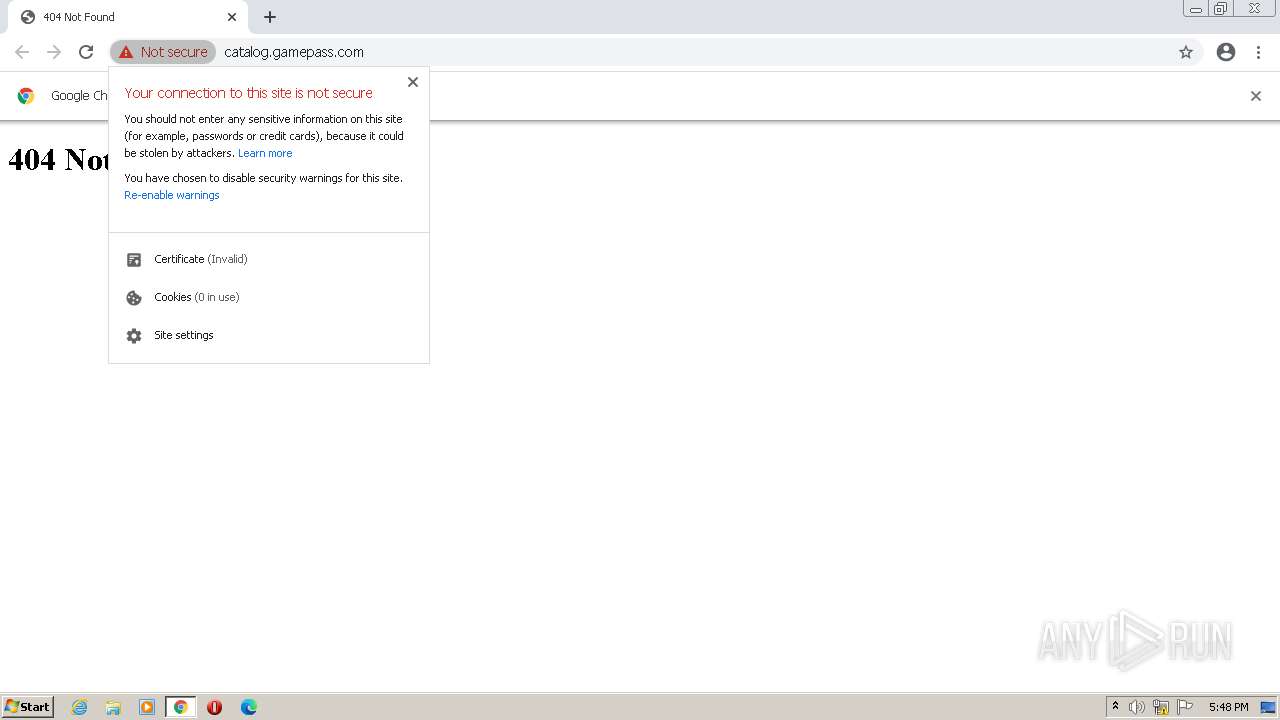The width and height of the screenshot is (1280, 720).
Task: Open Site settings from the popup
Action: pyautogui.click(x=269, y=335)
